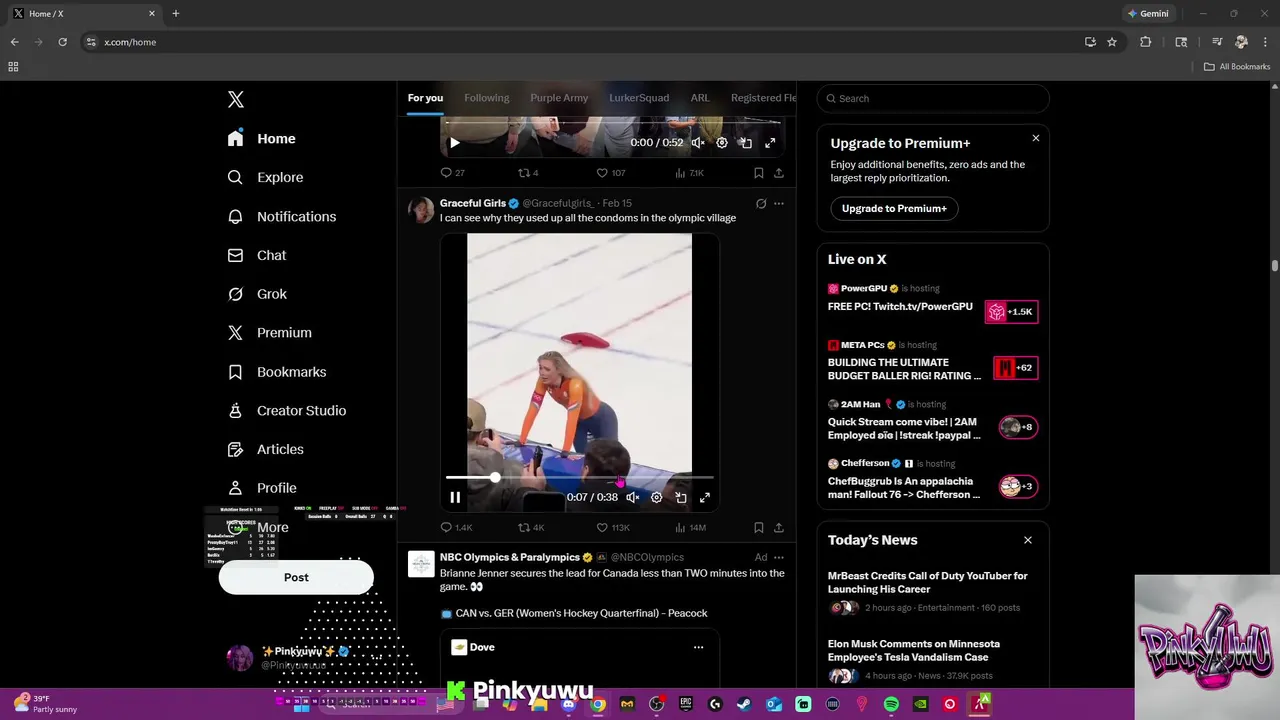Click the x.com/home address bar
Viewport: 1280px width, 720px height.
point(580,42)
